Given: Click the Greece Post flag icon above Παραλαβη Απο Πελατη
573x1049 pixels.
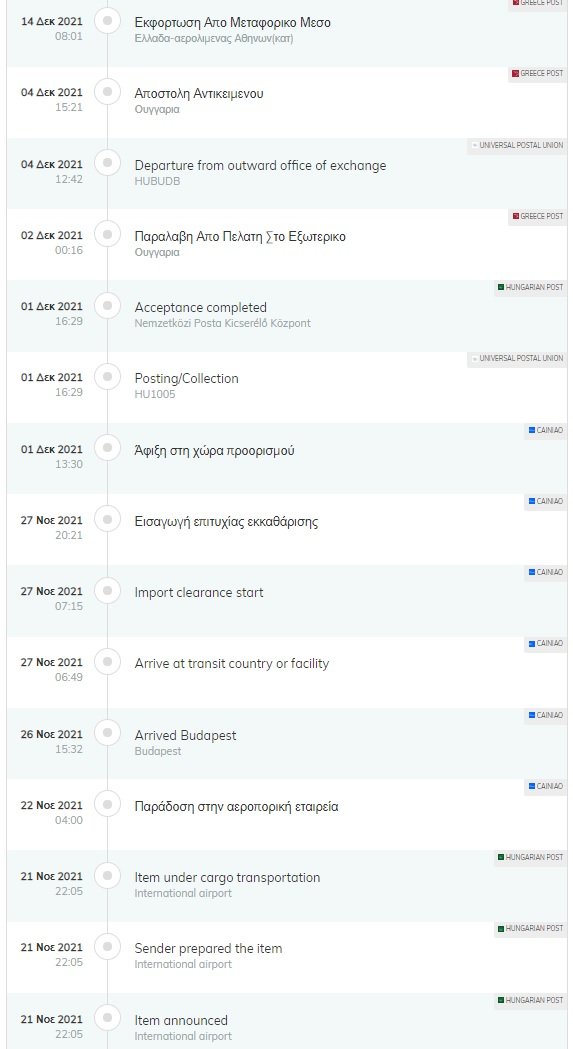Looking at the screenshot, I should pos(515,216).
